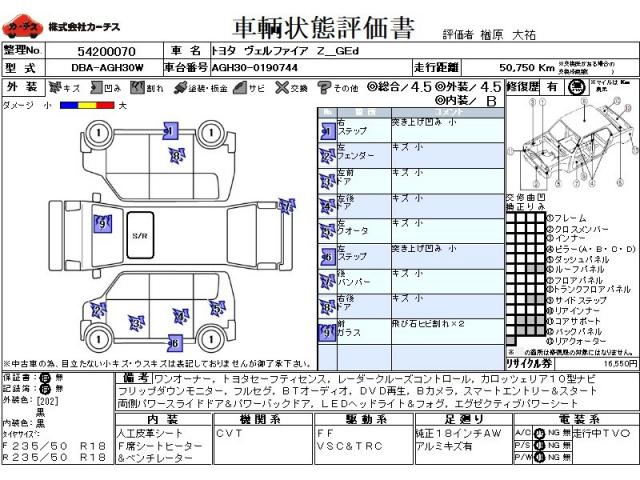Choose the blue small-damage color swatch

point(69,105)
